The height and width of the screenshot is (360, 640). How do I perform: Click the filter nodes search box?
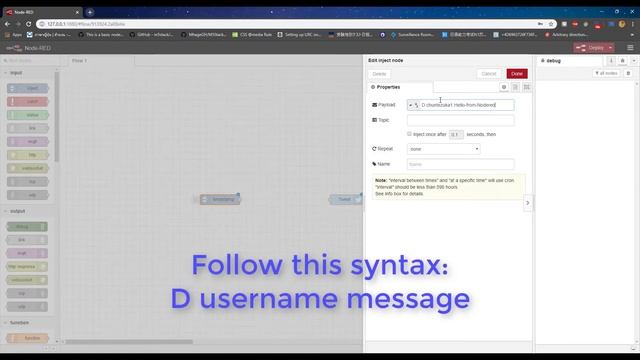coord(31,60)
